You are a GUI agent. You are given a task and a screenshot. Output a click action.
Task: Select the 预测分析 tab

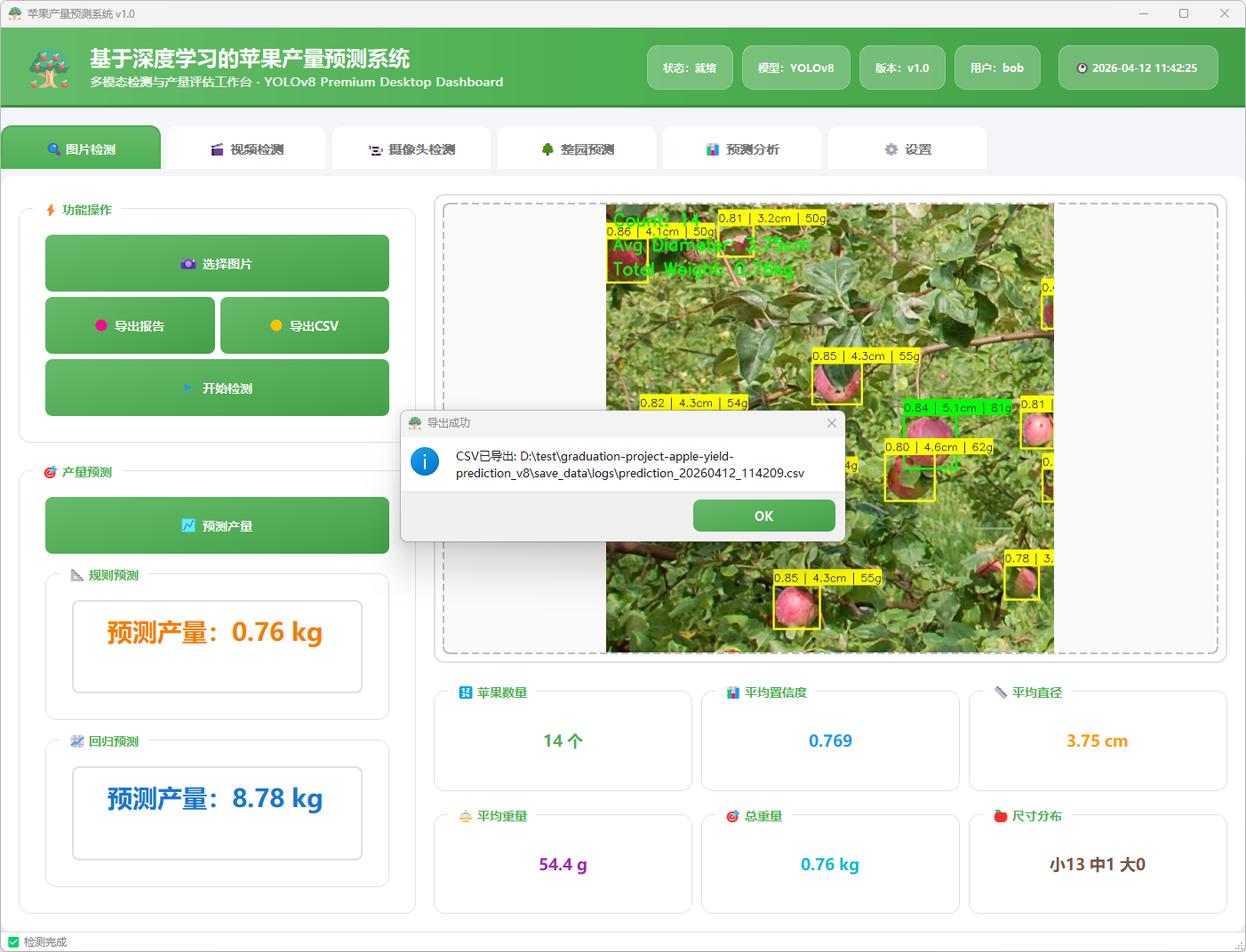pos(742,149)
